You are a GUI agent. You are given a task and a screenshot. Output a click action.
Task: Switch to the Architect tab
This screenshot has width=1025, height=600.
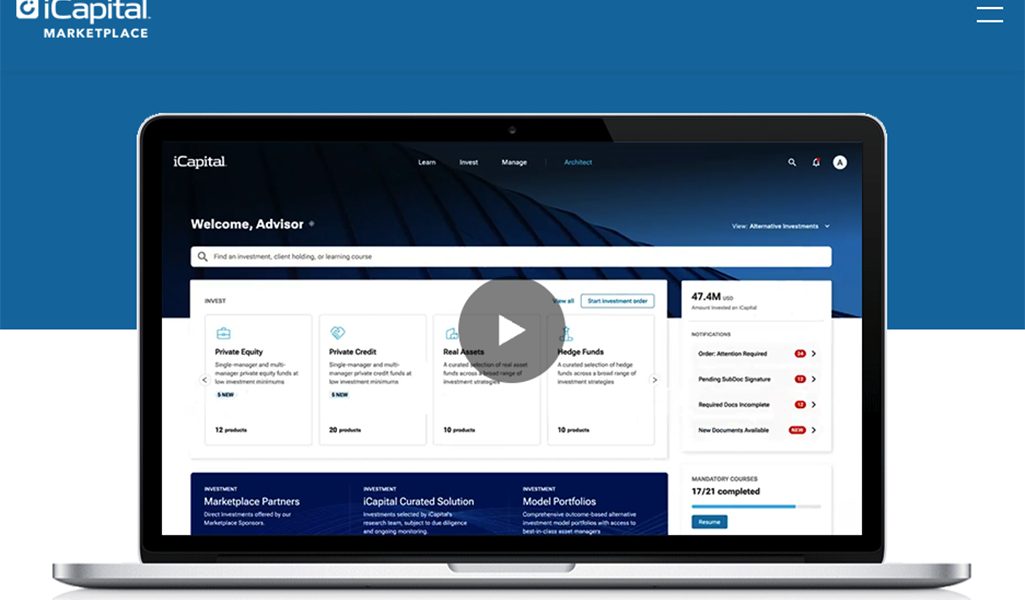578,162
